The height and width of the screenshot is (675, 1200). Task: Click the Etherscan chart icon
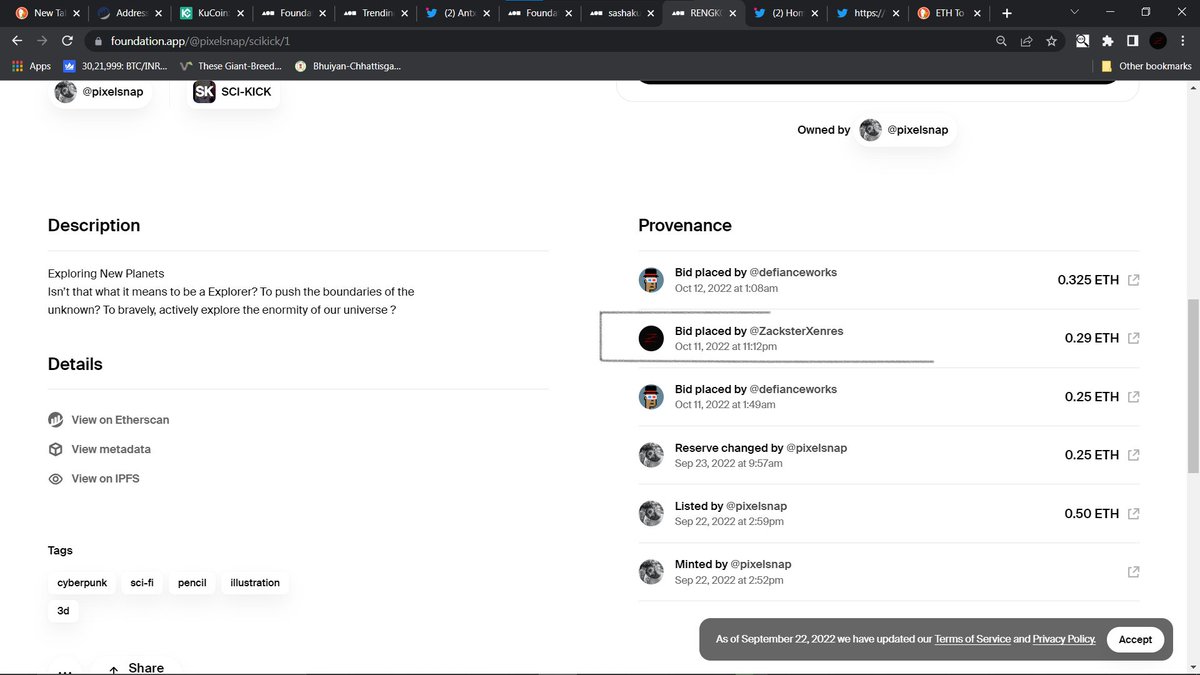pyautogui.click(x=56, y=420)
